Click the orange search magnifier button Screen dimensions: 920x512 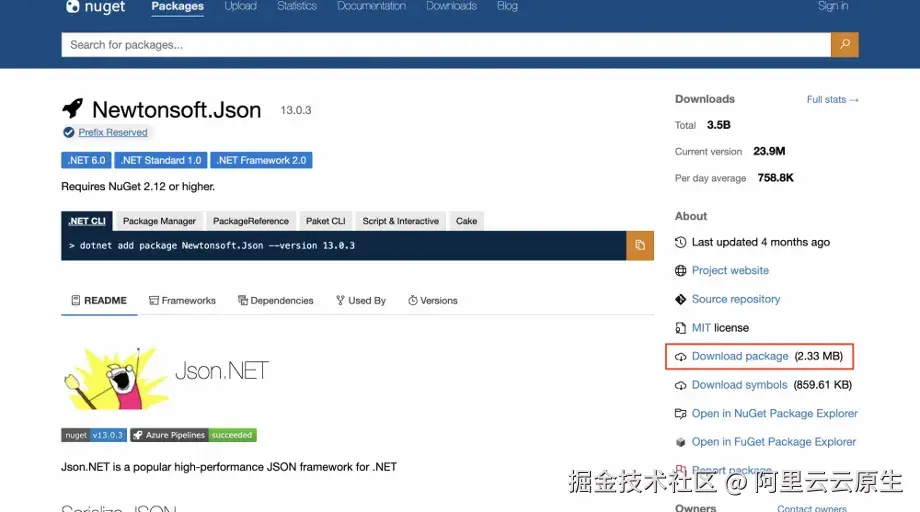point(844,45)
